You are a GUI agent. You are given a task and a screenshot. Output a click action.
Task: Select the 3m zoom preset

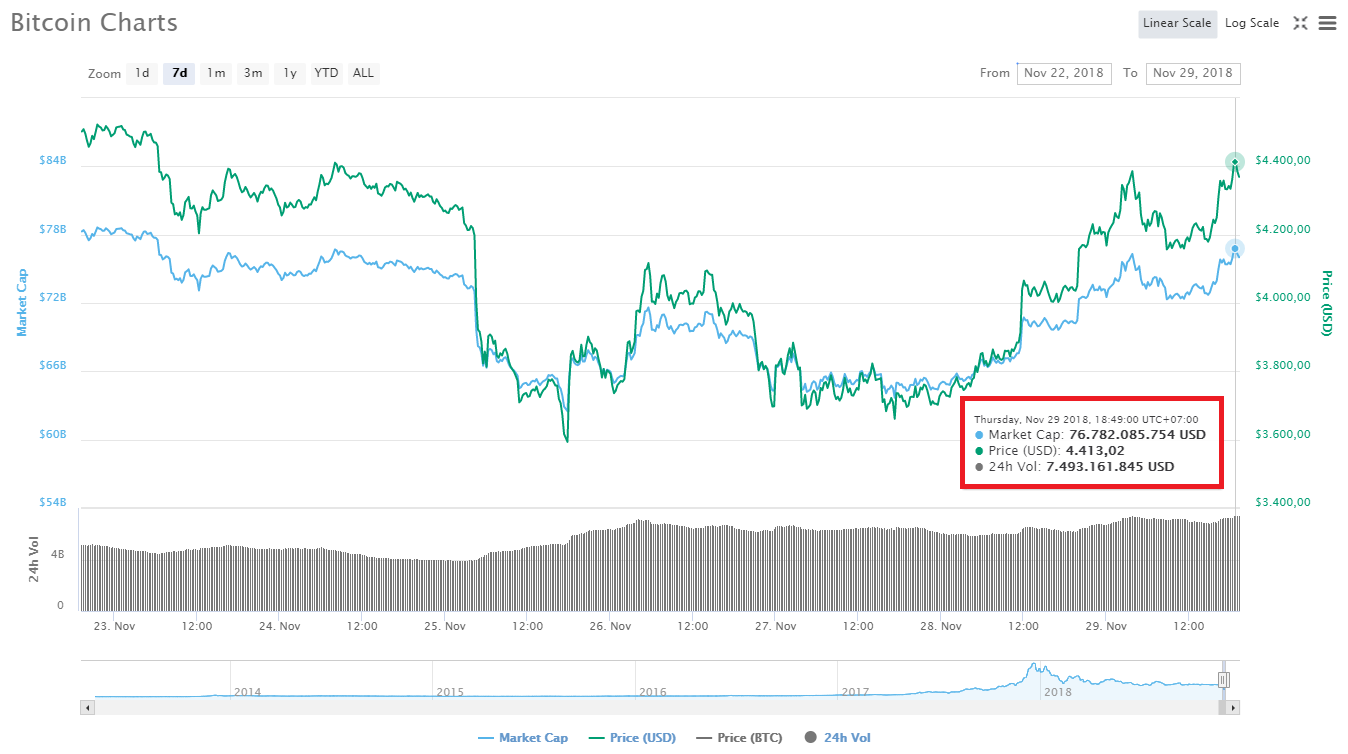pos(252,73)
